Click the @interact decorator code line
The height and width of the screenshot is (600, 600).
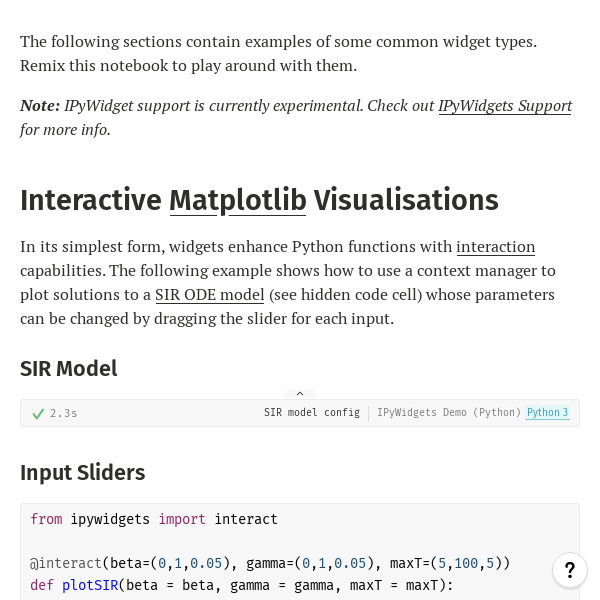pyautogui.click(x=270, y=563)
